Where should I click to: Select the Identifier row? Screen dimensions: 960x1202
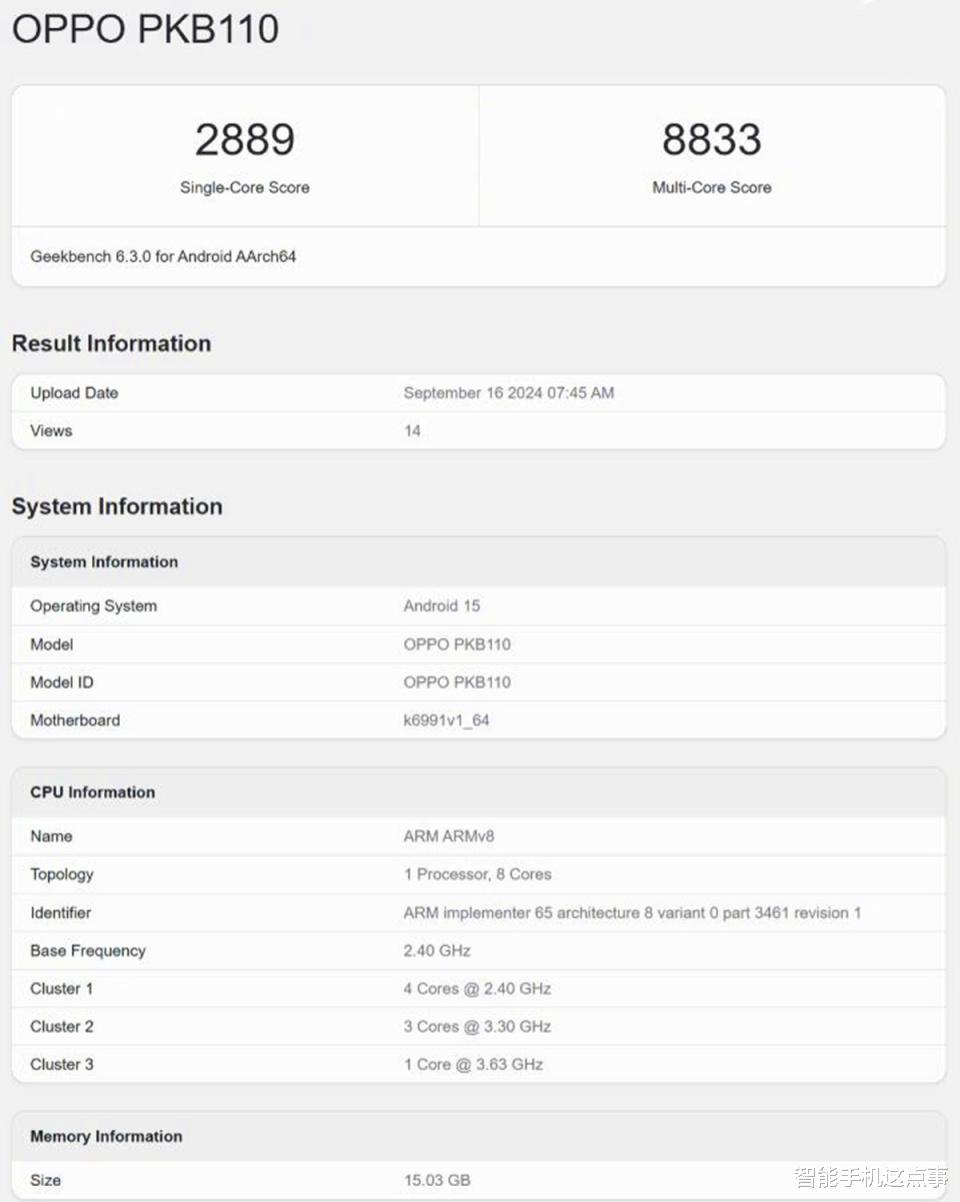coord(480,912)
